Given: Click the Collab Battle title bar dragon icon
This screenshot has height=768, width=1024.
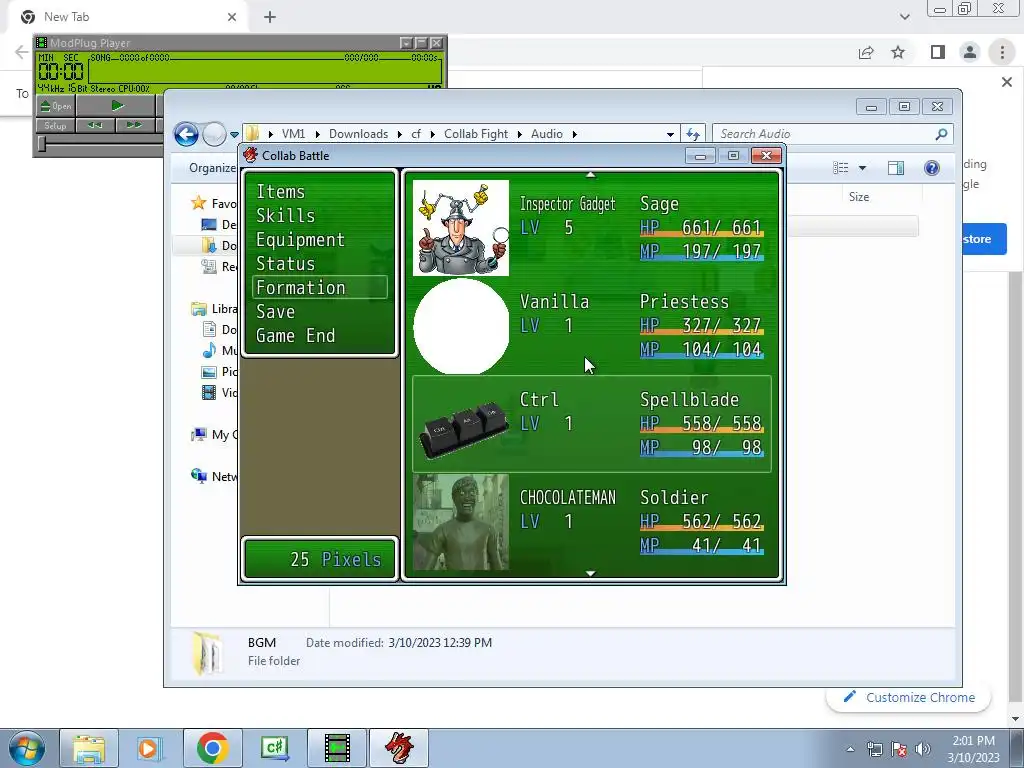Looking at the screenshot, I should click(x=250, y=155).
